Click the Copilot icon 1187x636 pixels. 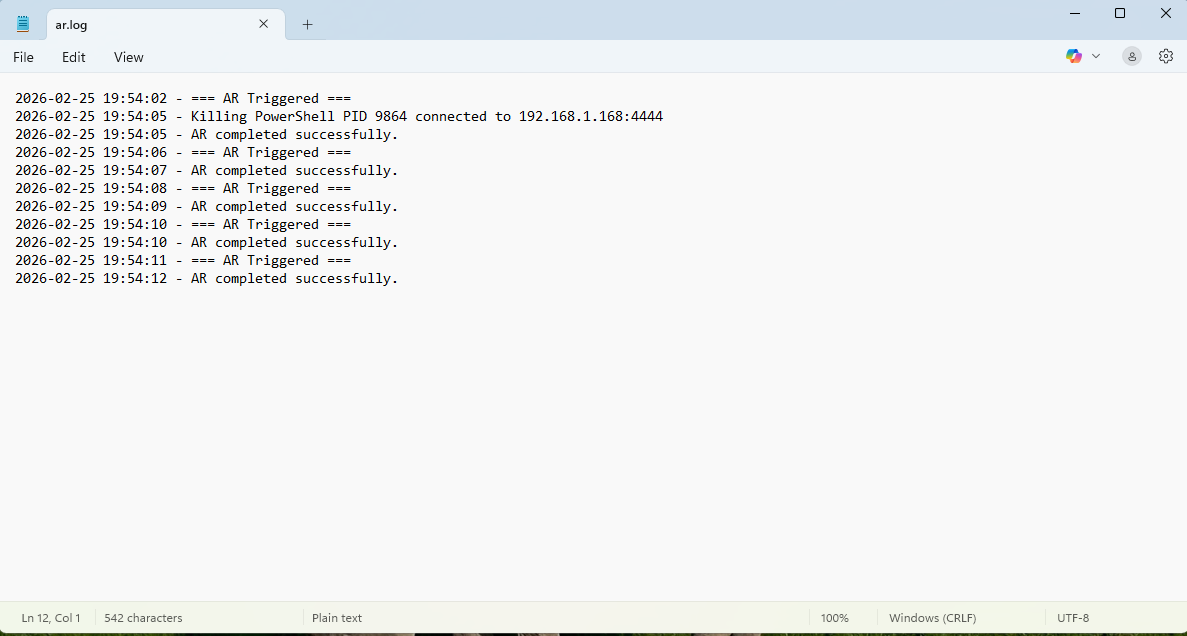pos(1074,57)
